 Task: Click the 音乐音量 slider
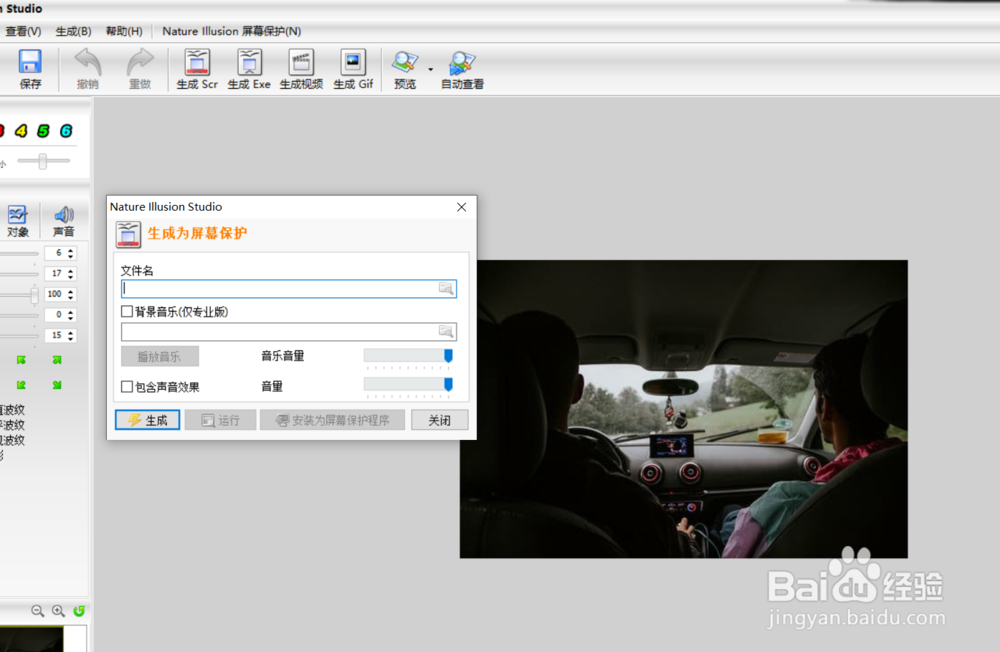point(408,356)
